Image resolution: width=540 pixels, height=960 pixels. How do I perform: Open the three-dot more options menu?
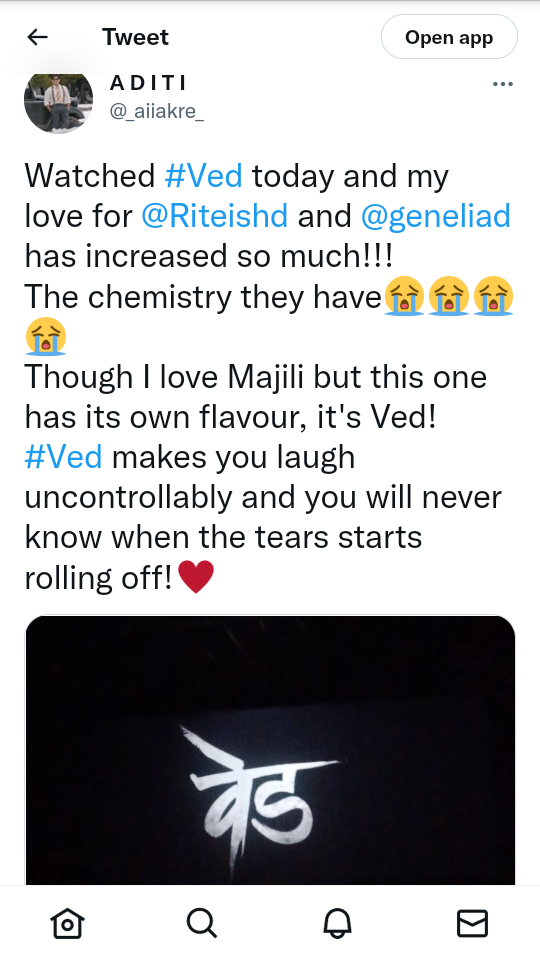[503, 84]
